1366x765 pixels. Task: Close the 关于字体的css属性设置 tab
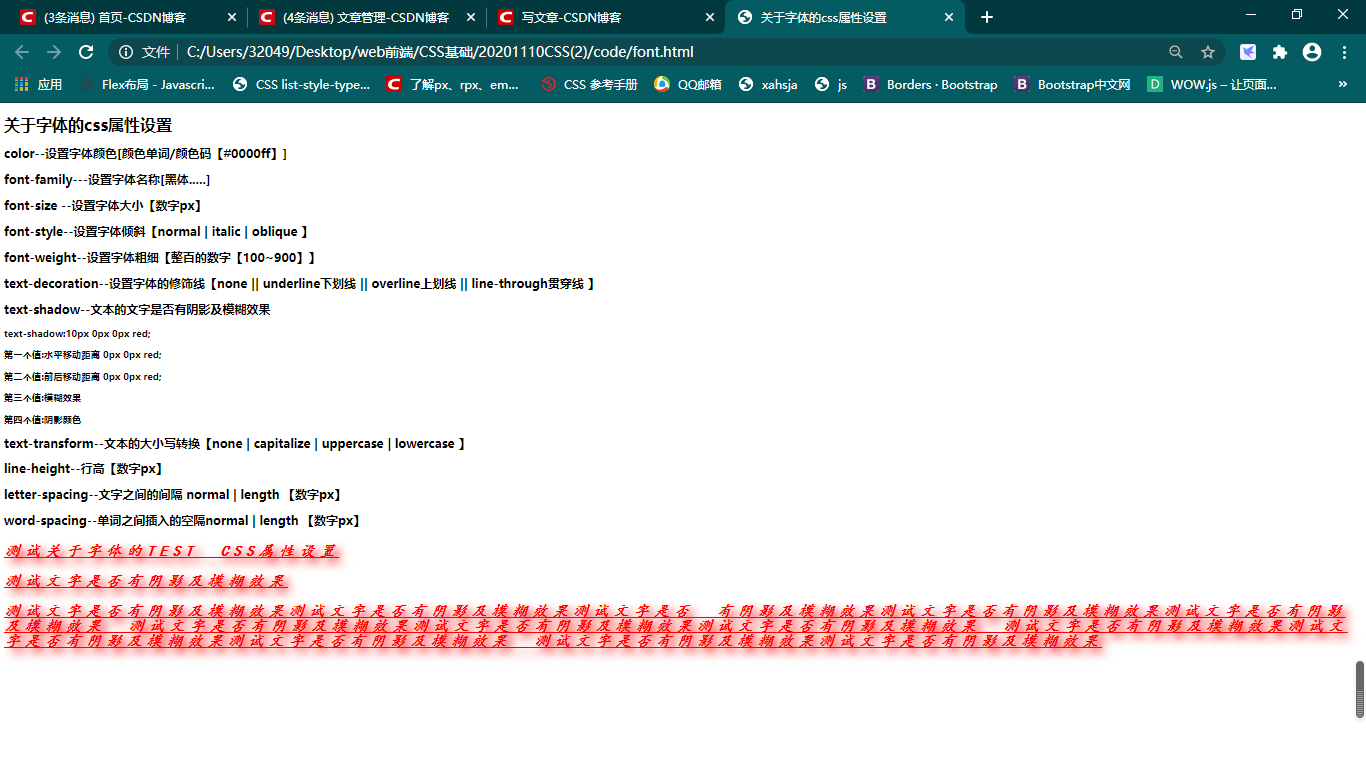(x=949, y=18)
